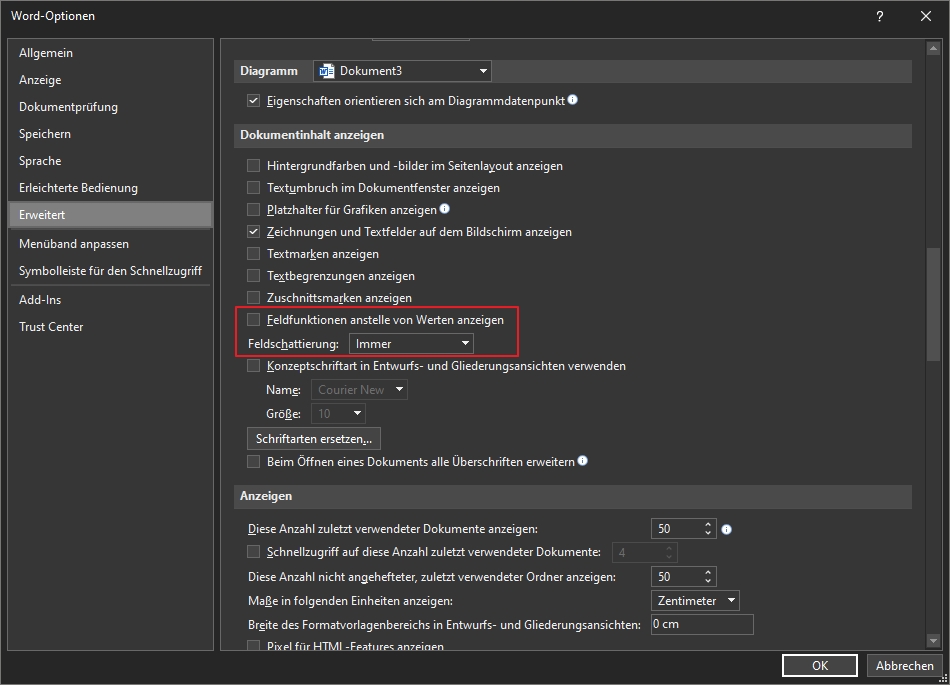Click the dialog resize grip icon
The height and width of the screenshot is (685, 950).
click(x=943, y=679)
